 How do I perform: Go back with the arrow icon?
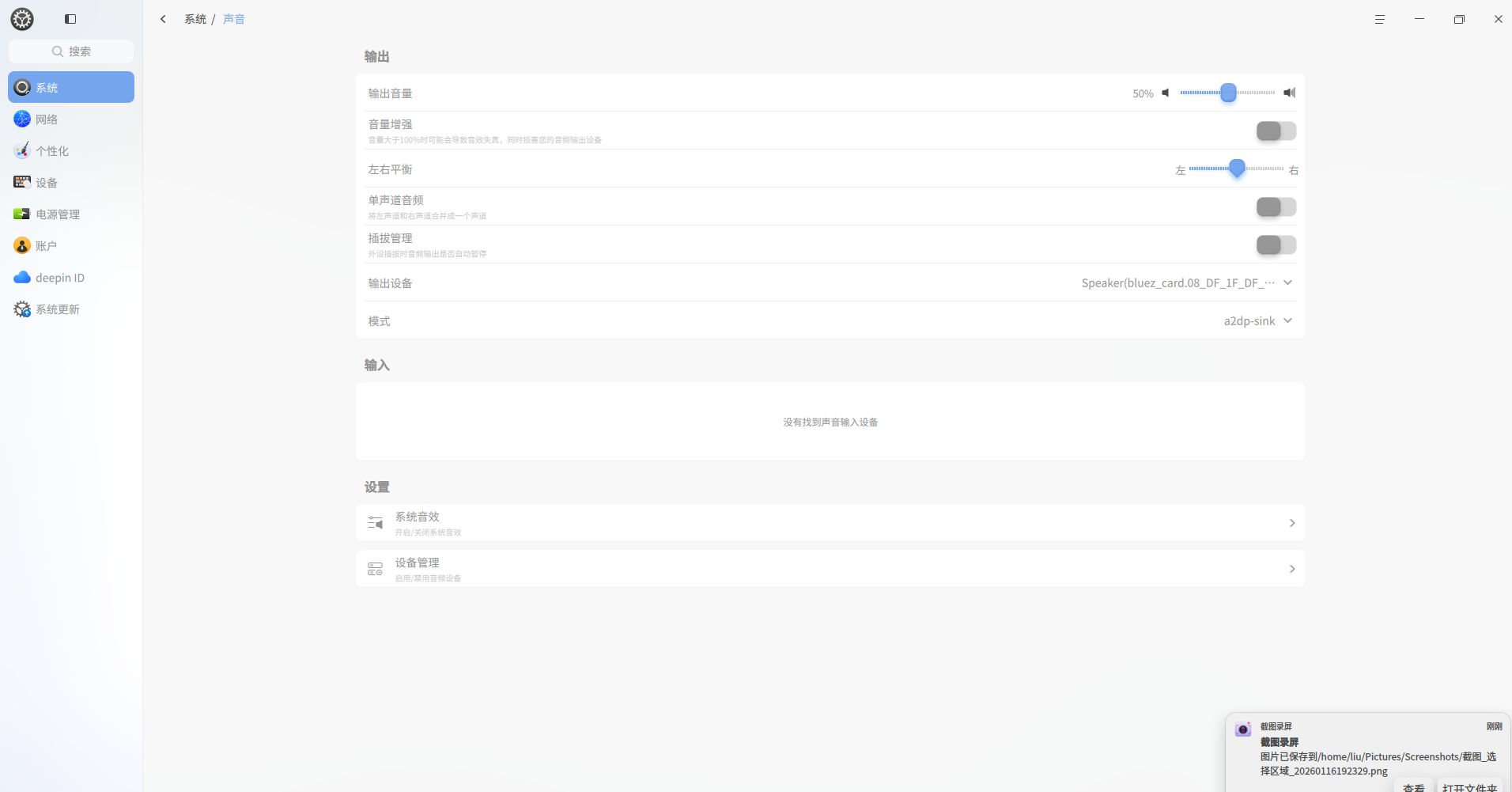pyautogui.click(x=163, y=19)
